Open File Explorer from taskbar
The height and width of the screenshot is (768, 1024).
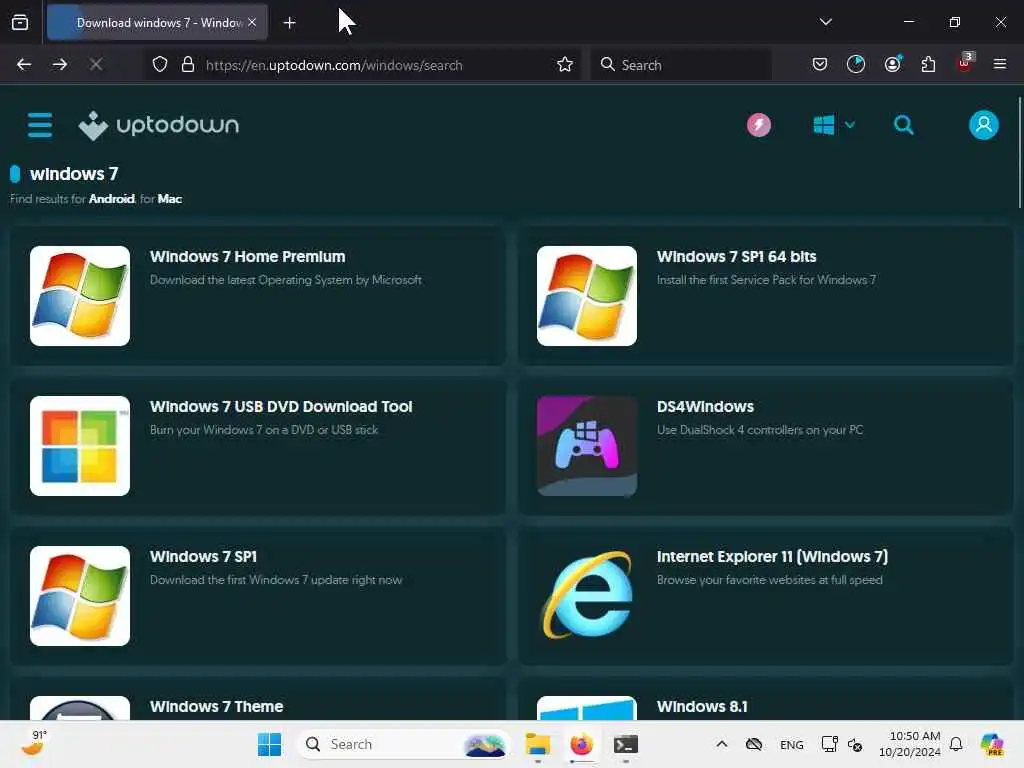pyautogui.click(x=537, y=744)
